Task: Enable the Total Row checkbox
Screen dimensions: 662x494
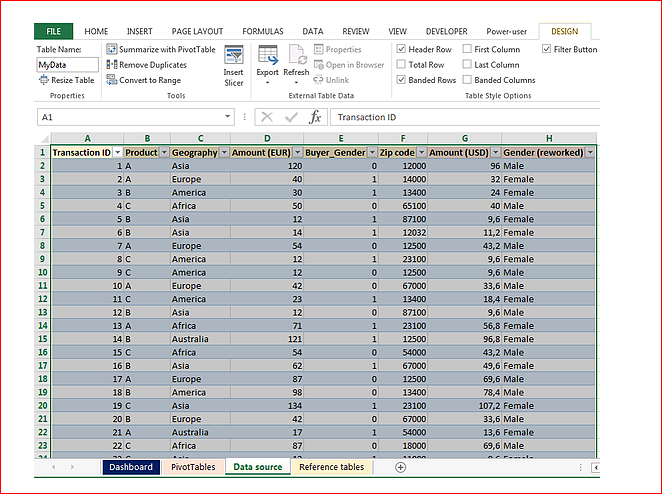Action: pyautogui.click(x=401, y=65)
